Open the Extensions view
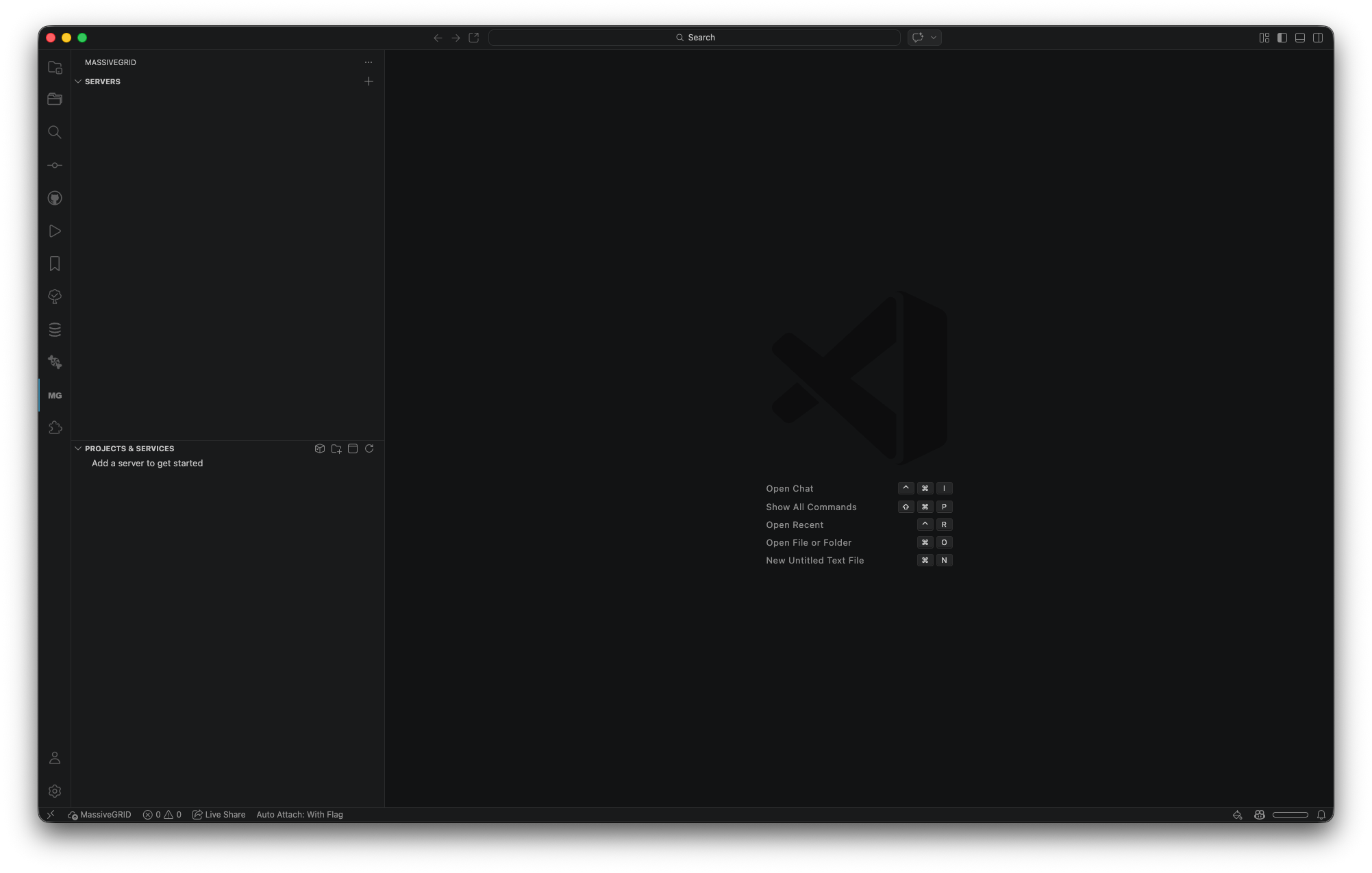Image resolution: width=1372 pixels, height=873 pixels. (55, 428)
